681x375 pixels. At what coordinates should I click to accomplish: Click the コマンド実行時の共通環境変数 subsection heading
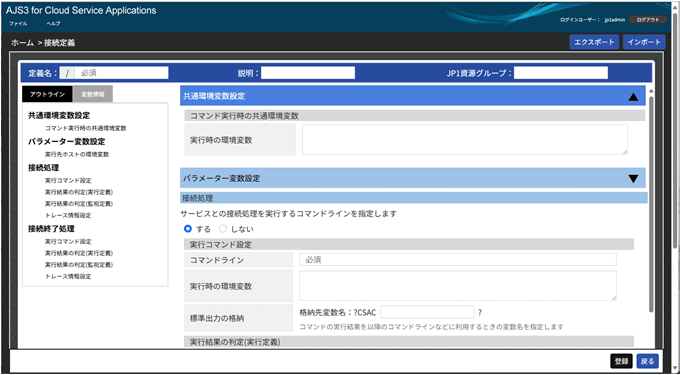point(245,116)
